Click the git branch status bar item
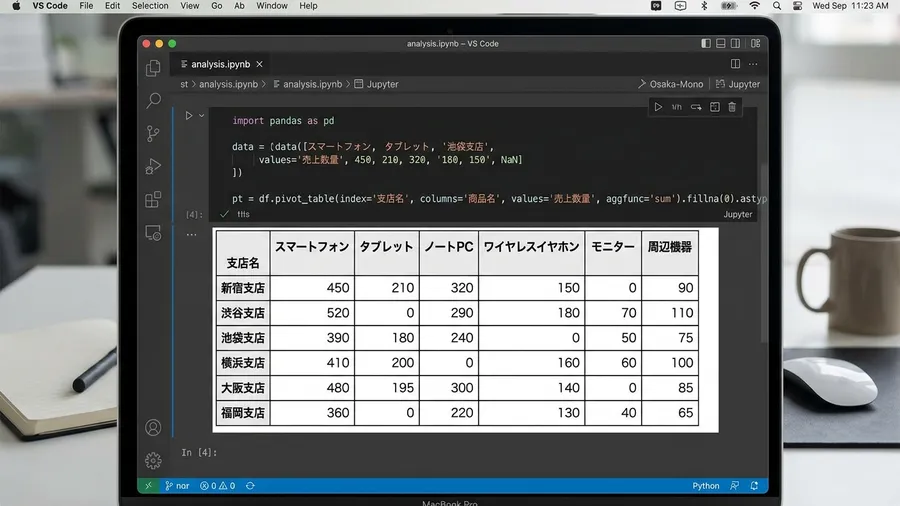 (x=177, y=486)
